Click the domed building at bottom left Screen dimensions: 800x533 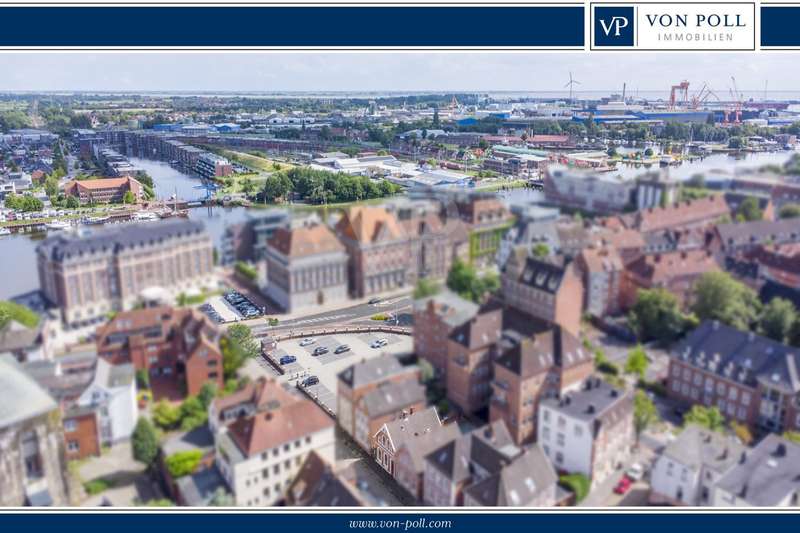tap(25, 430)
